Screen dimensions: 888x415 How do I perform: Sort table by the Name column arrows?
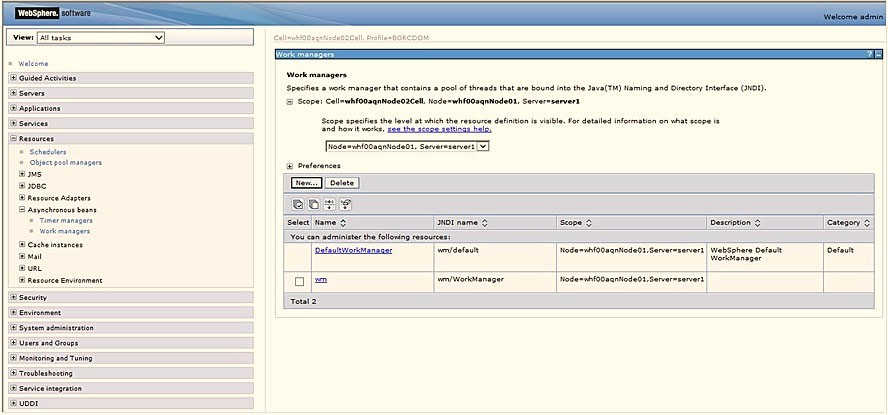tap(342, 223)
